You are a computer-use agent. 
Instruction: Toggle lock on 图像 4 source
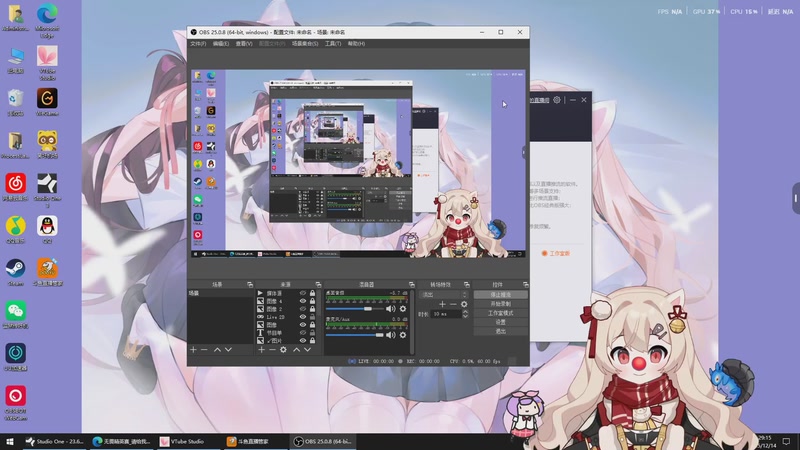[312, 301]
